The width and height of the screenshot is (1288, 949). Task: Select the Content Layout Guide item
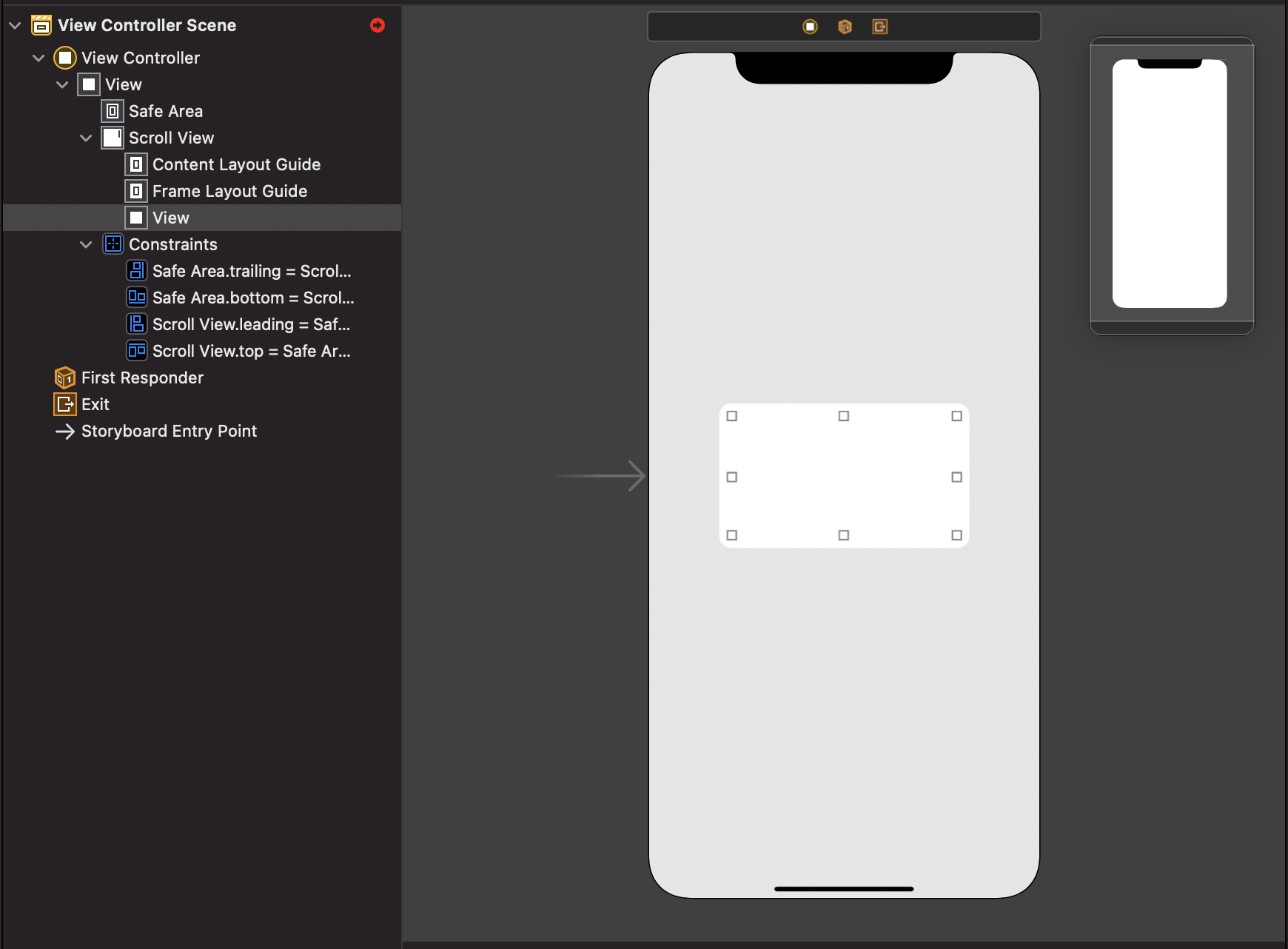(x=236, y=164)
